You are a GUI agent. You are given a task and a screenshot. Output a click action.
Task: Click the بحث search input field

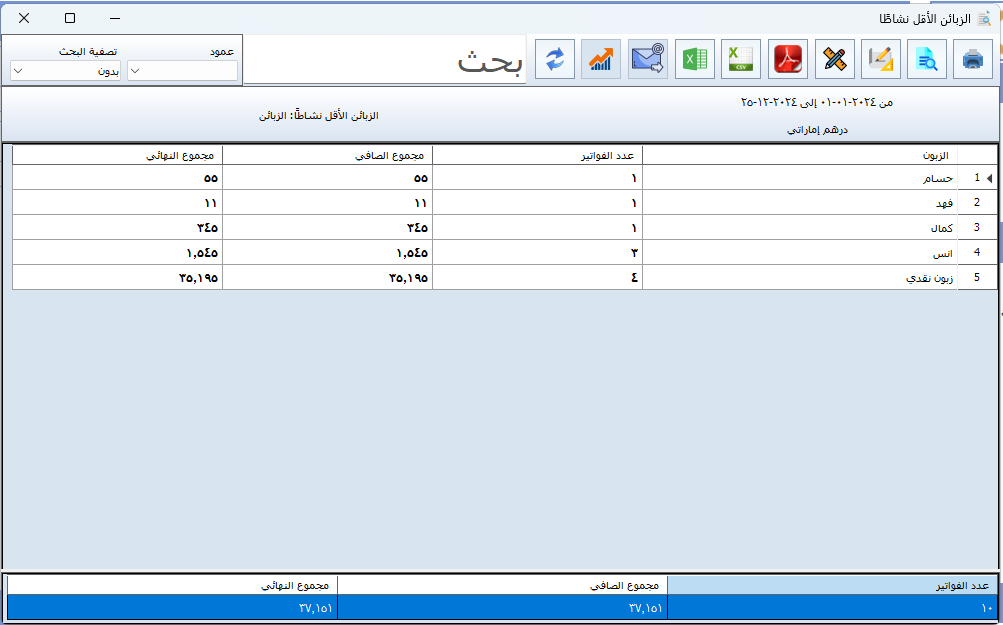[x=385, y=61]
